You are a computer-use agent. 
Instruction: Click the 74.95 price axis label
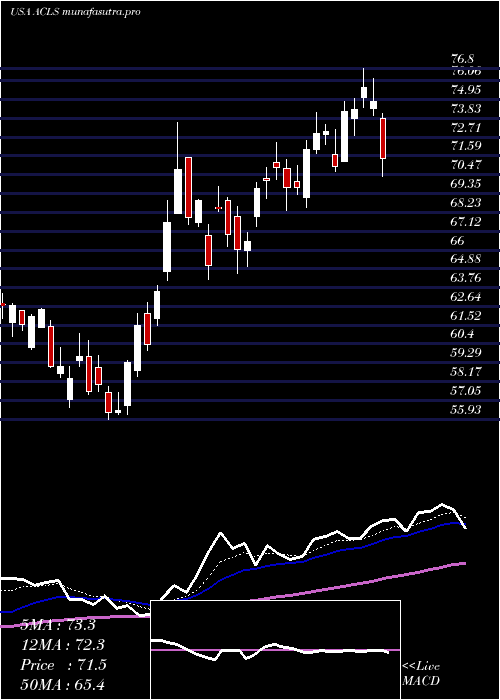(466, 90)
